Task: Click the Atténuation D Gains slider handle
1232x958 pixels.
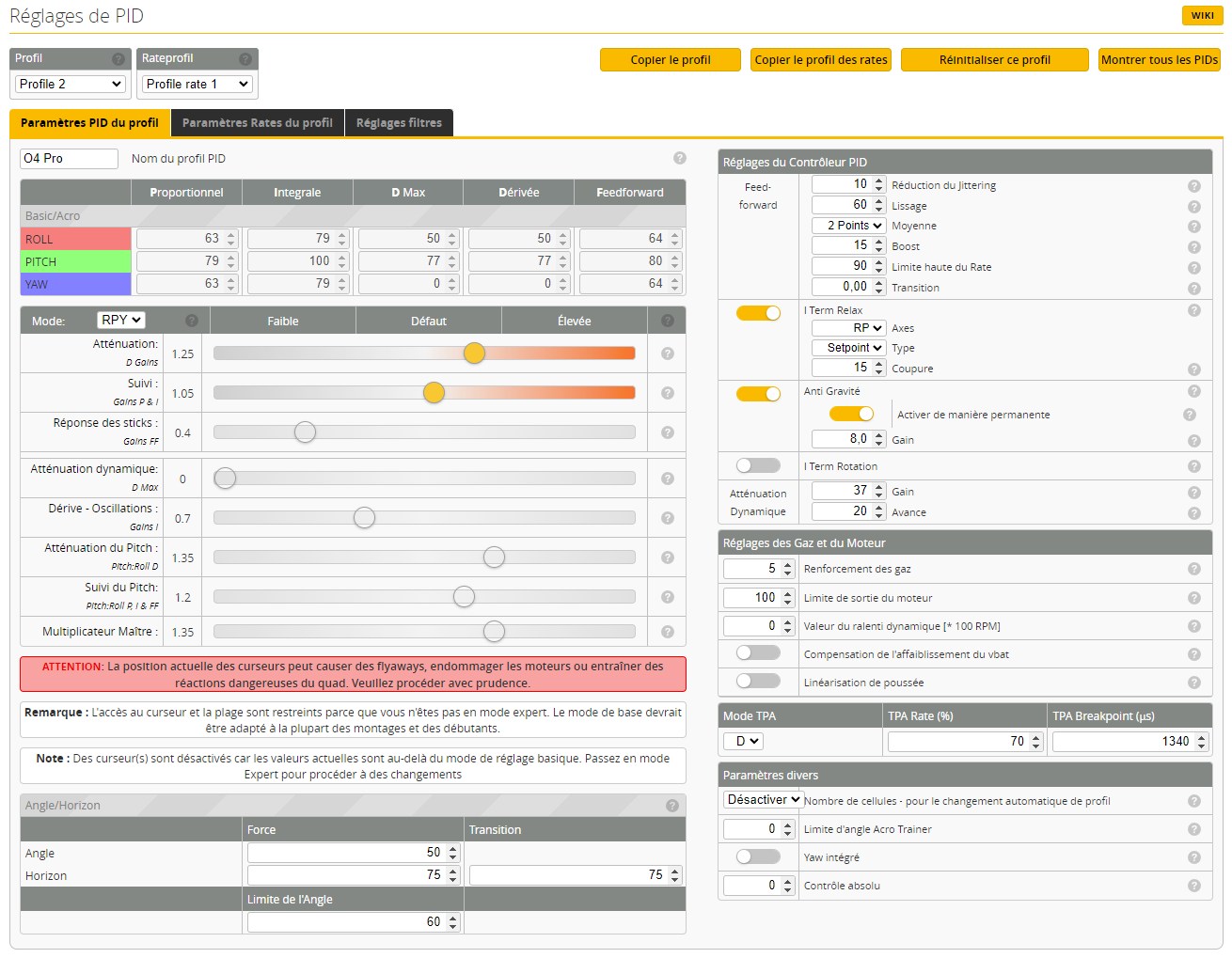Action: click(474, 353)
